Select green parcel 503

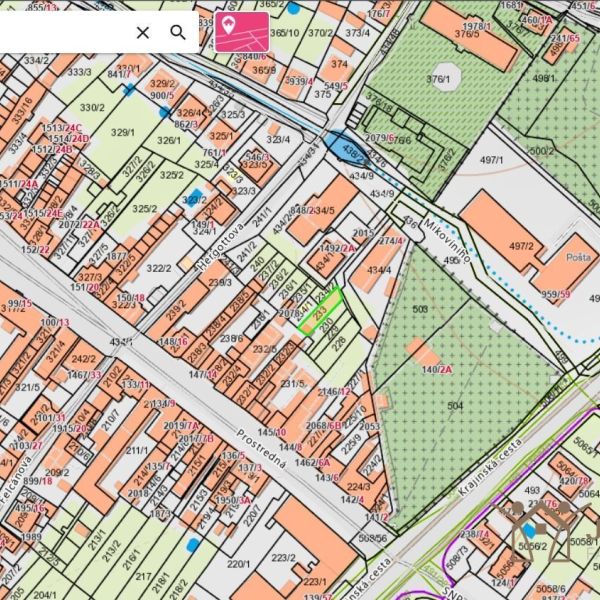[x=420, y=310]
